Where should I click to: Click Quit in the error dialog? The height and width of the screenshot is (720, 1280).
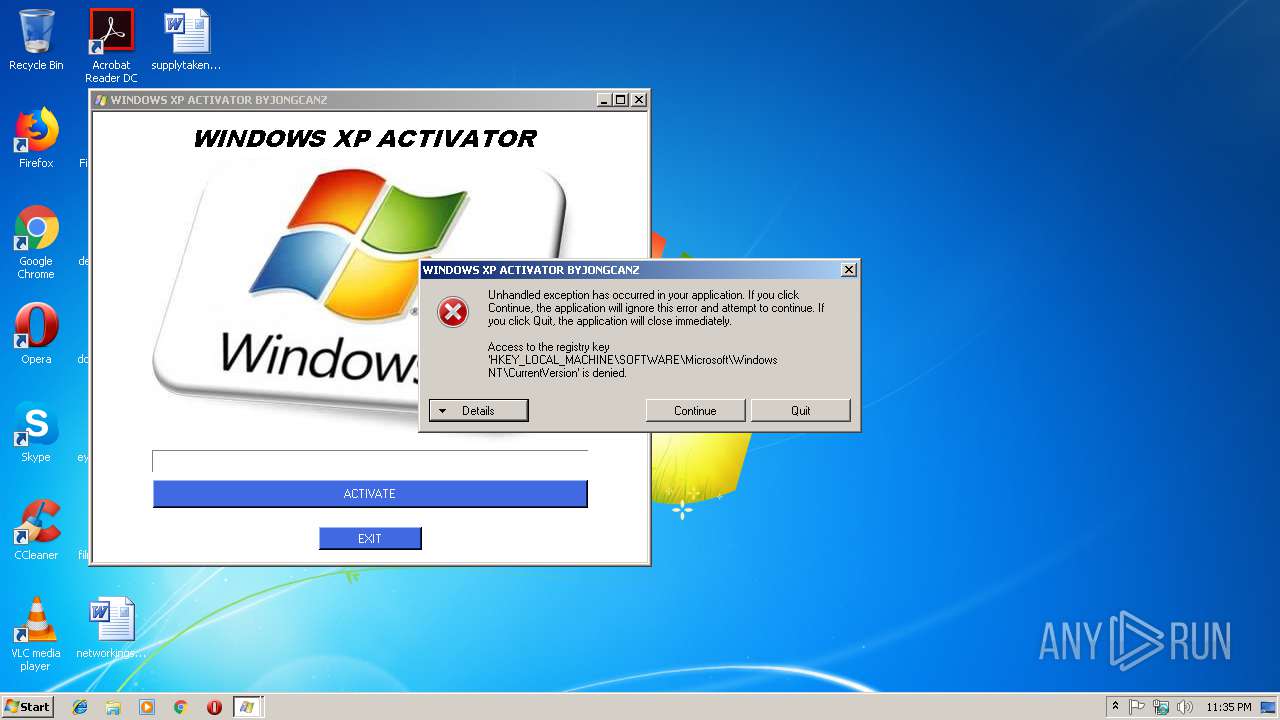pyautogui.click(x=801, y=410)
